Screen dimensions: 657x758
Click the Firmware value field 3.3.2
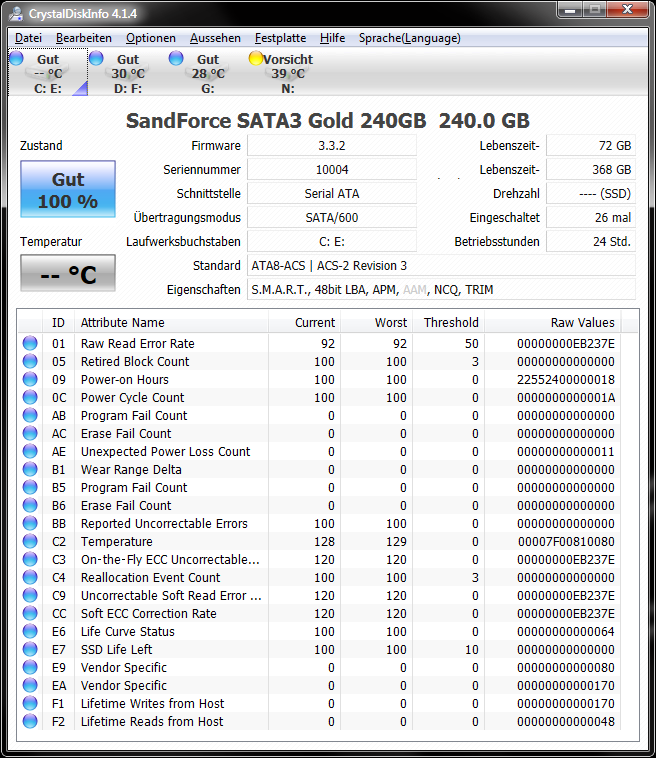point(332,146)
